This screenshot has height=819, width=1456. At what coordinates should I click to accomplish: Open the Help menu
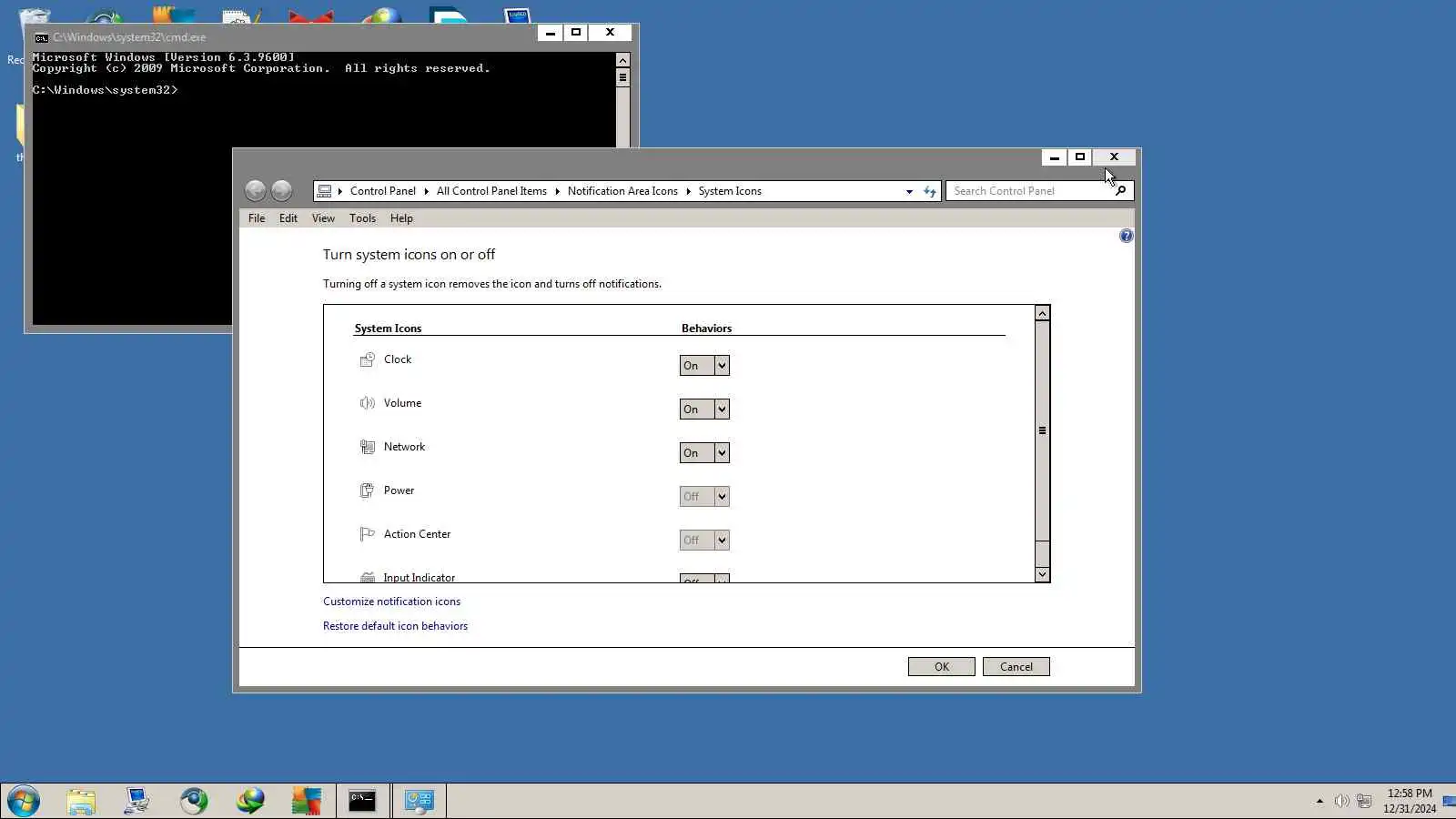[401, 218]
